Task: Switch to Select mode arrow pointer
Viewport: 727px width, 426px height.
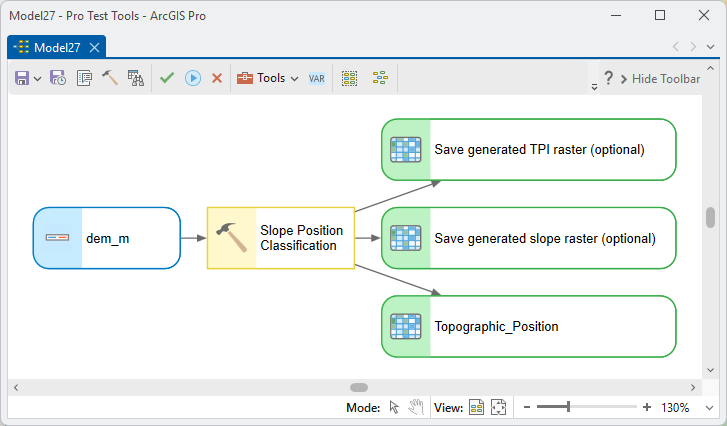Action: (394, 407)
